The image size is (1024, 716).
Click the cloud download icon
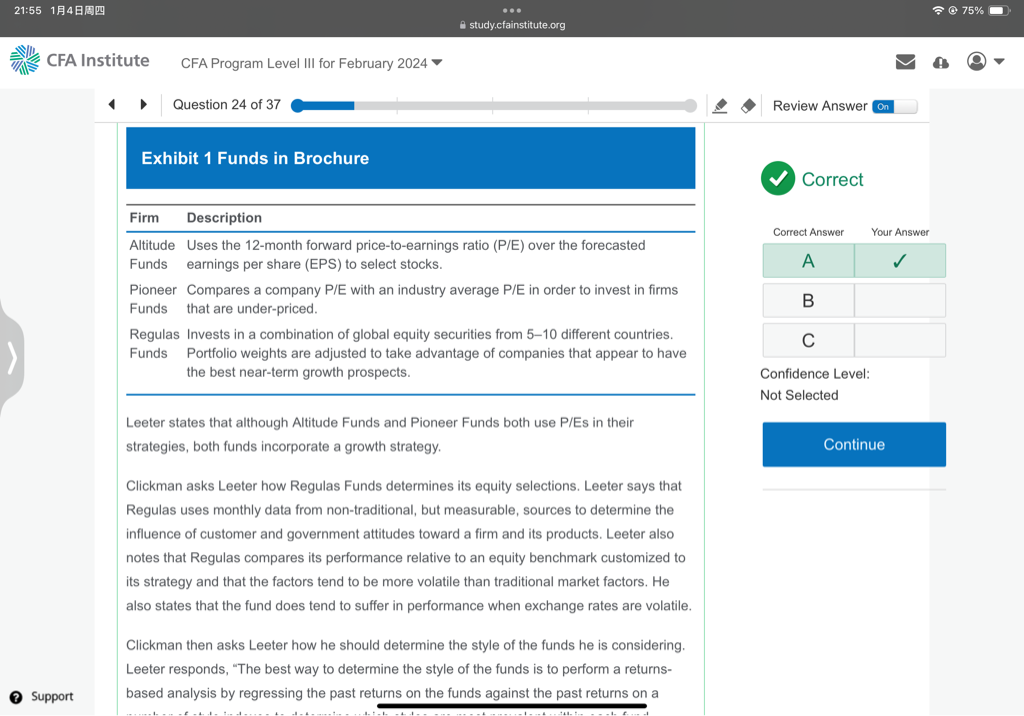tap(940, 62)
